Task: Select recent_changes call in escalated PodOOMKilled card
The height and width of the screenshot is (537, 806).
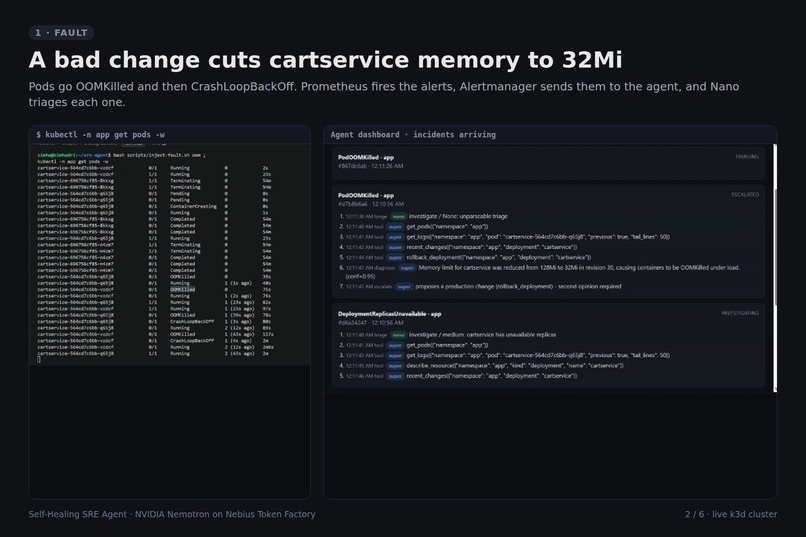Action: point(492,247)
